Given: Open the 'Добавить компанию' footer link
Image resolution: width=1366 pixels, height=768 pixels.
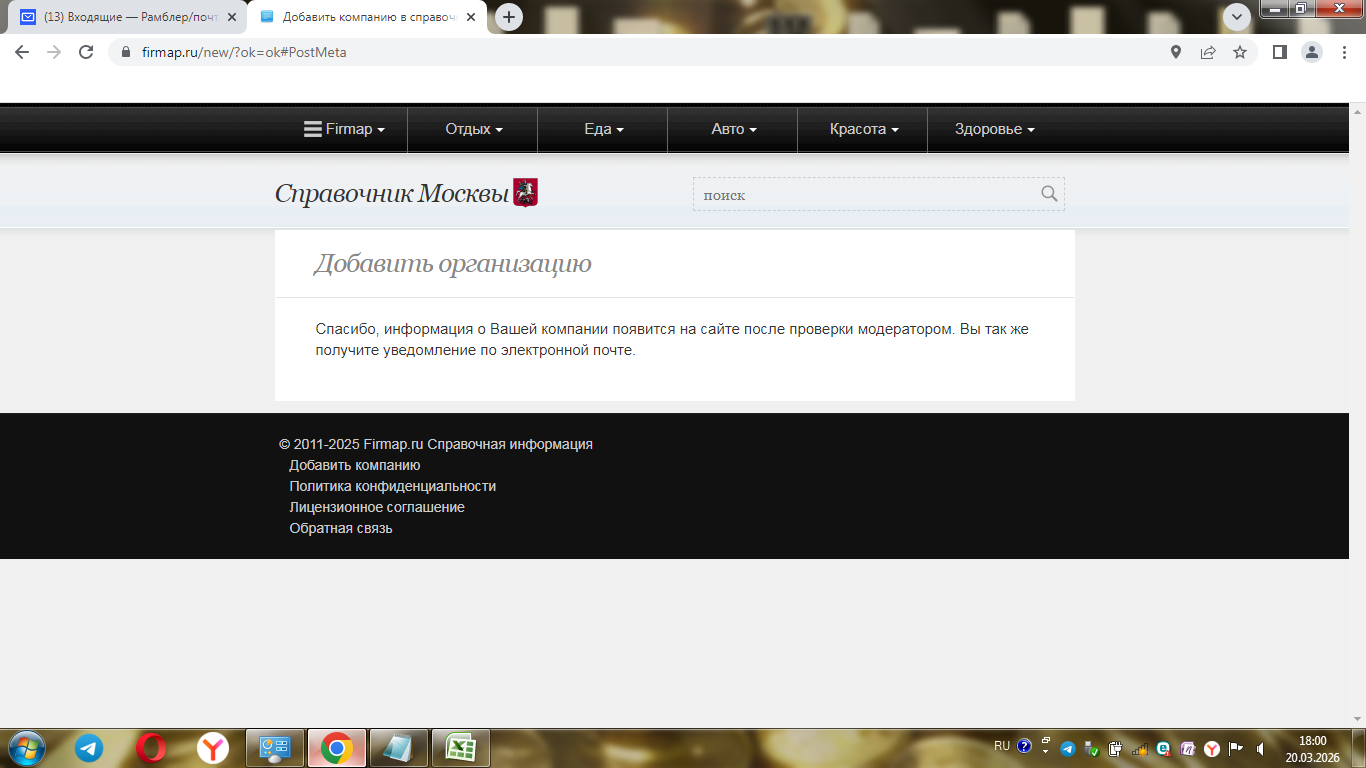Looking at the screenshot, I should pos(355,465).
